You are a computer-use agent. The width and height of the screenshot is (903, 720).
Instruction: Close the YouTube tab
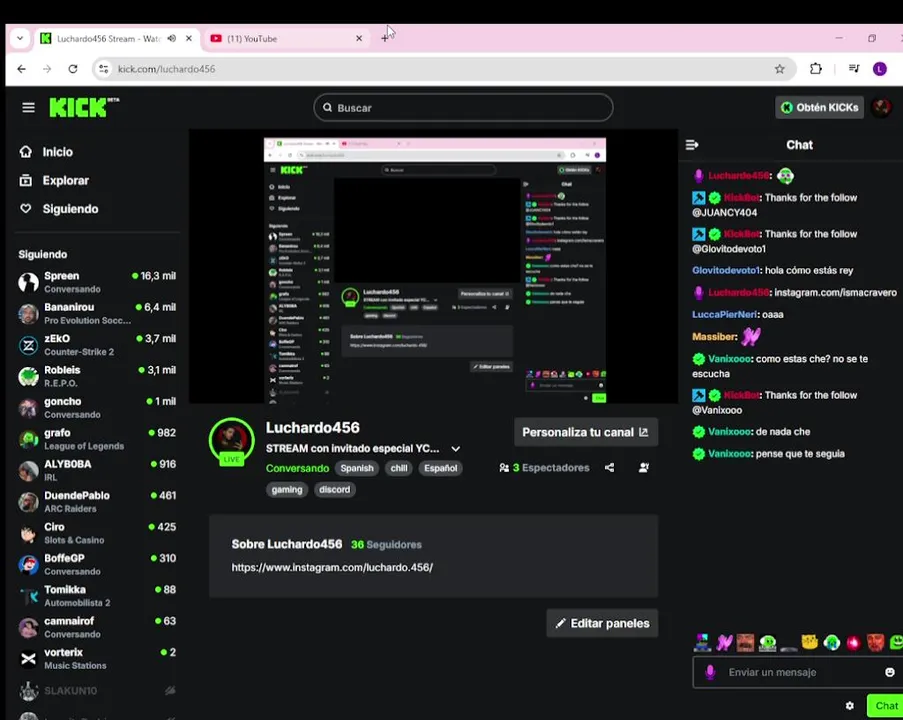coord(359,39)
